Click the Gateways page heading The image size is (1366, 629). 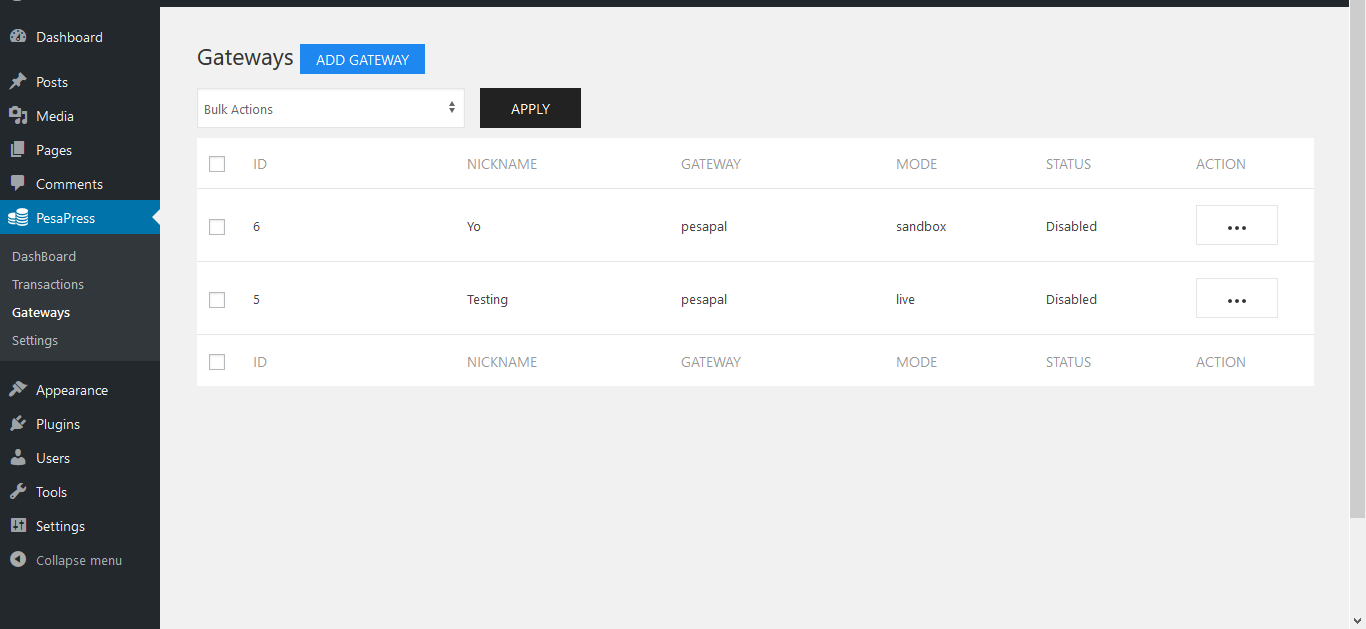[x=245, y=57]
